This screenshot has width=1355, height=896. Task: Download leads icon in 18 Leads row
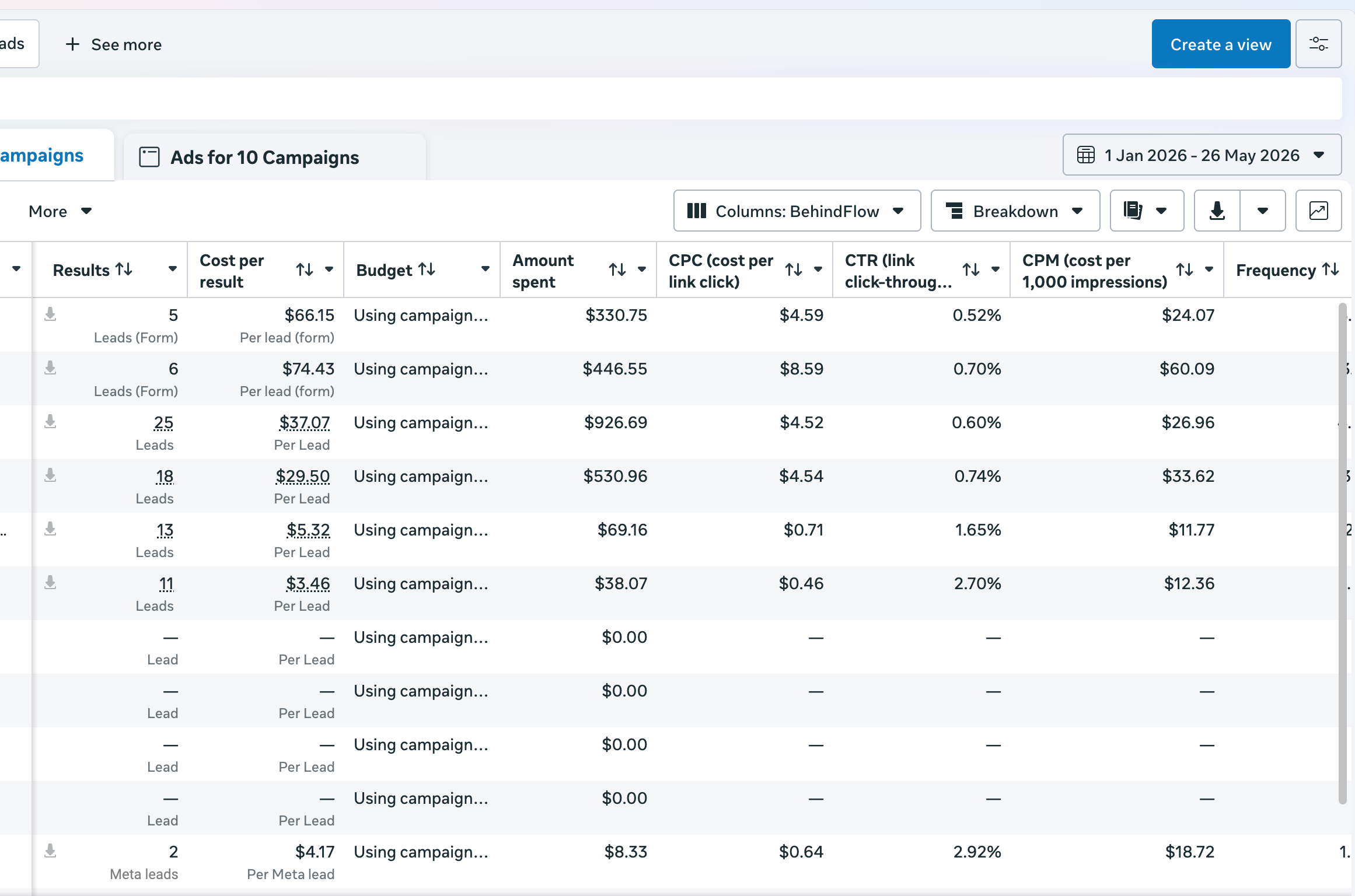[x=51, y=475]
